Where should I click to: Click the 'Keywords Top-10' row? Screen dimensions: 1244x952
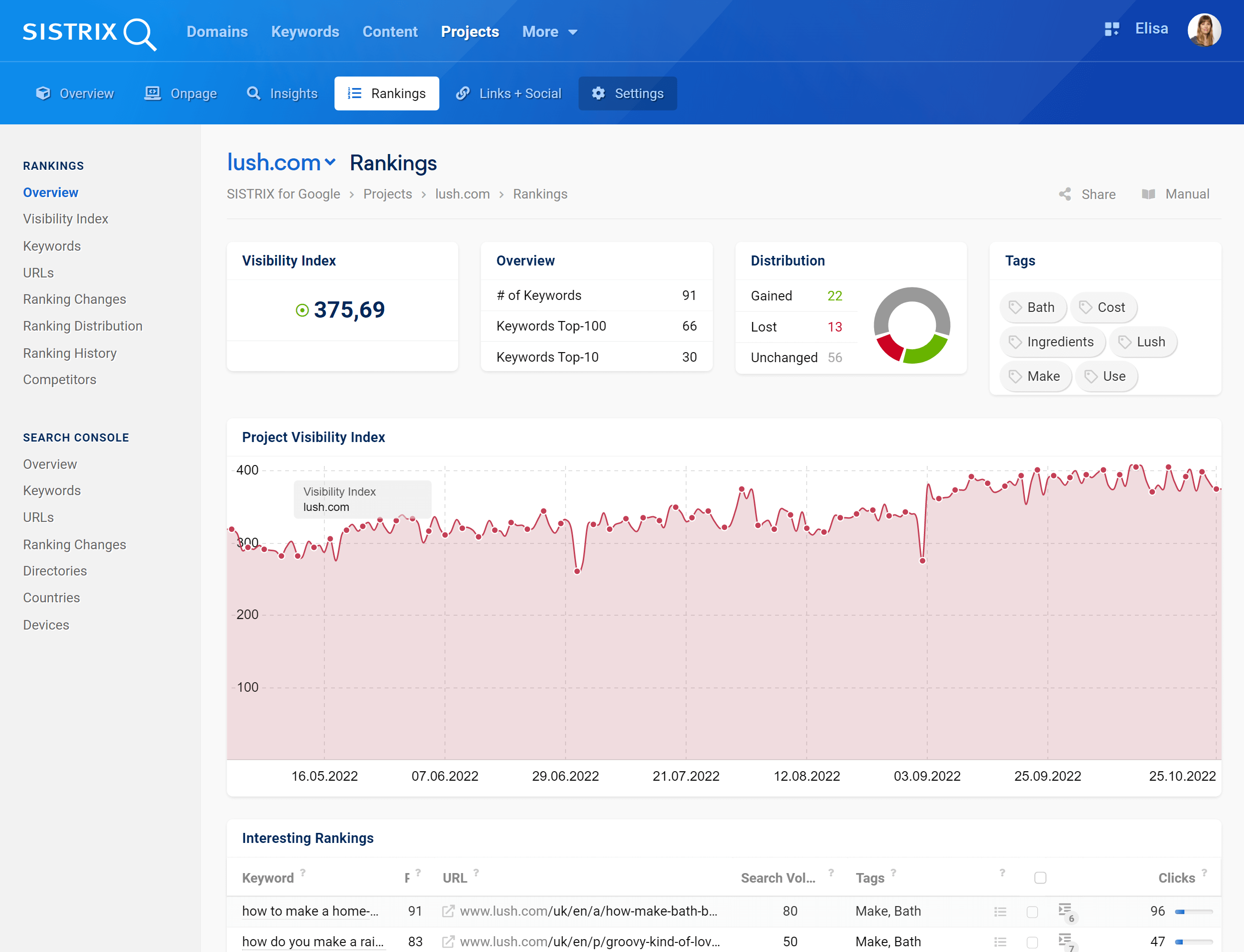tap(596, 357)
